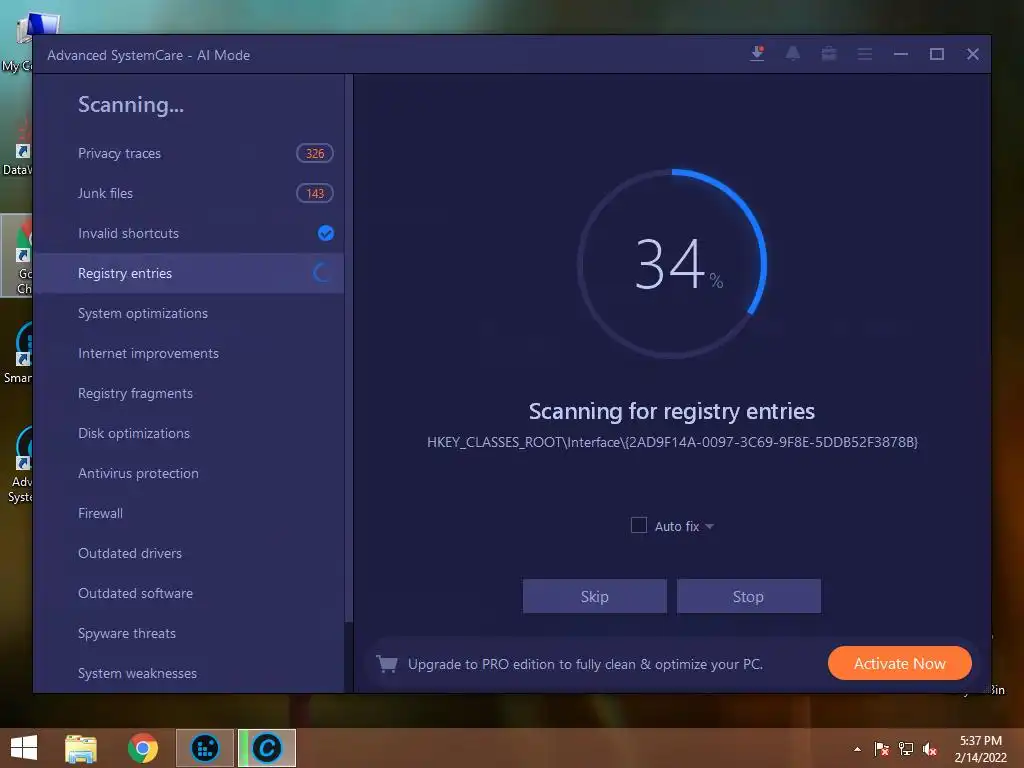Click the Scanning... header
The width and height of the screenshot is (1024, 768).
coord(131,104)
